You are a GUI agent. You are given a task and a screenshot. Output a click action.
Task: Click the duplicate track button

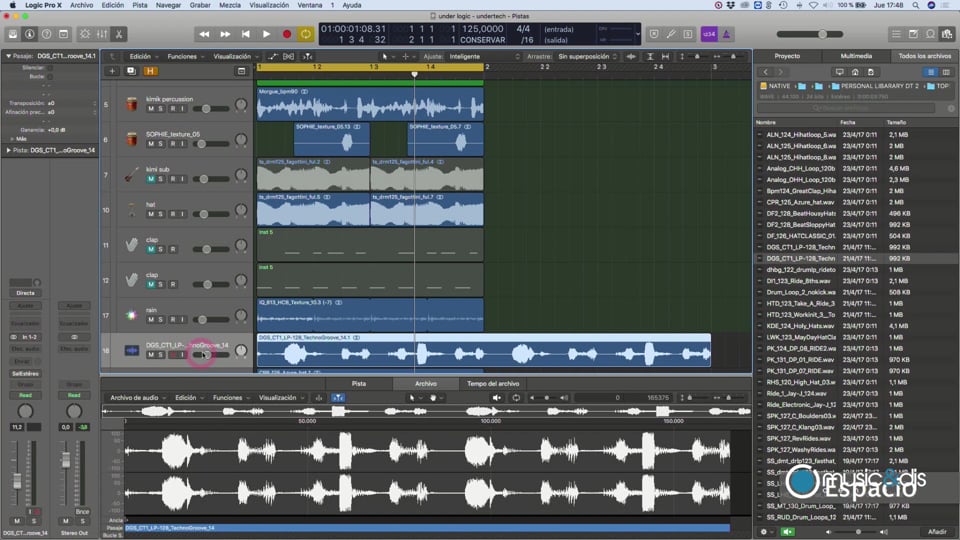pyautogui.click(x=131, y=71)
